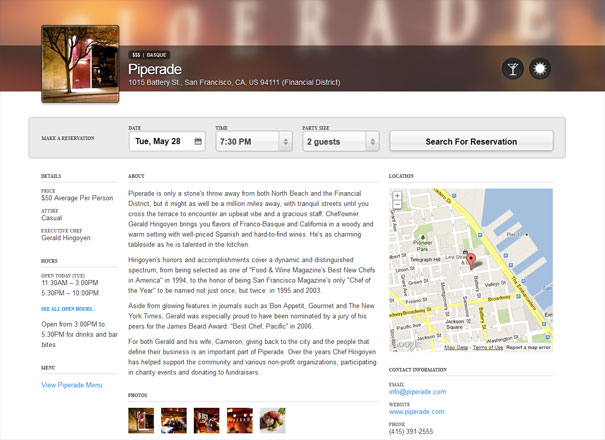605x440 pixels.
Task: Click the restaurant profile image with tree
Action: (80, 64)
